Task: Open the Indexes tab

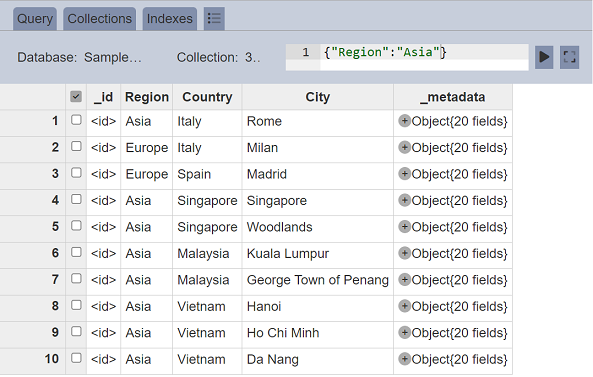Action: click(x=169, y=19)
